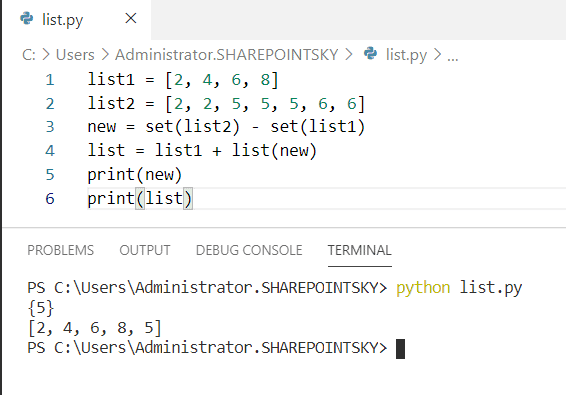Expand chevron after Users breadcrumb
The width and height of the screenshot is (566, 395).
click(x=105, y=55)
